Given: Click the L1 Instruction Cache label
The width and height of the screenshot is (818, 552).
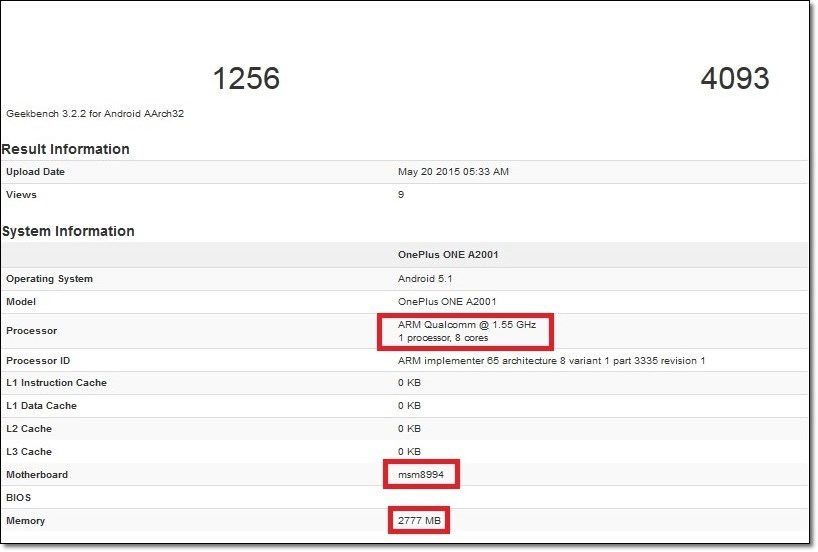Looking at the screenshot, I should click(56, 382).
